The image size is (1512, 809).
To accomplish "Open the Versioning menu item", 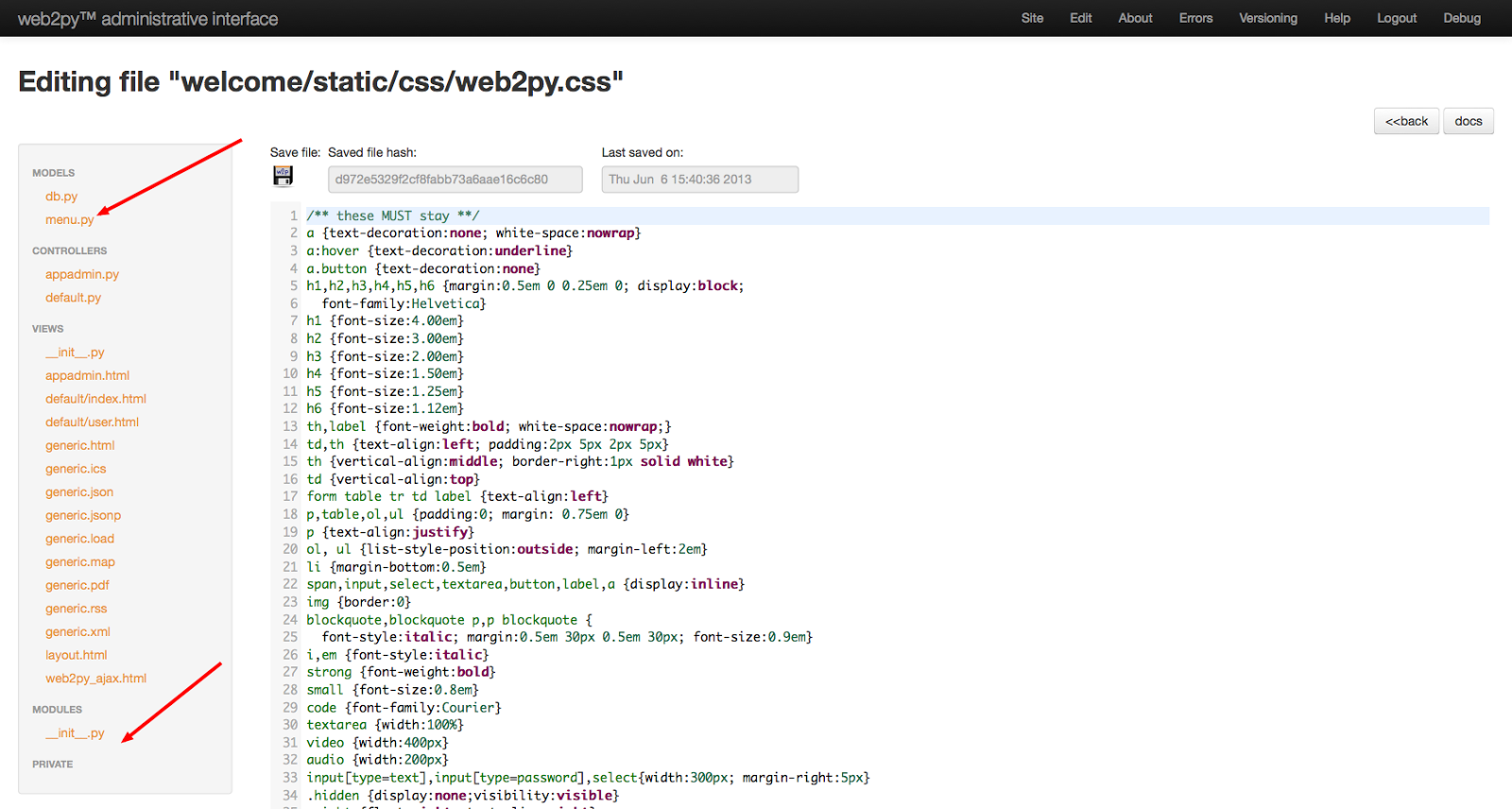I will pos(1268,18).
